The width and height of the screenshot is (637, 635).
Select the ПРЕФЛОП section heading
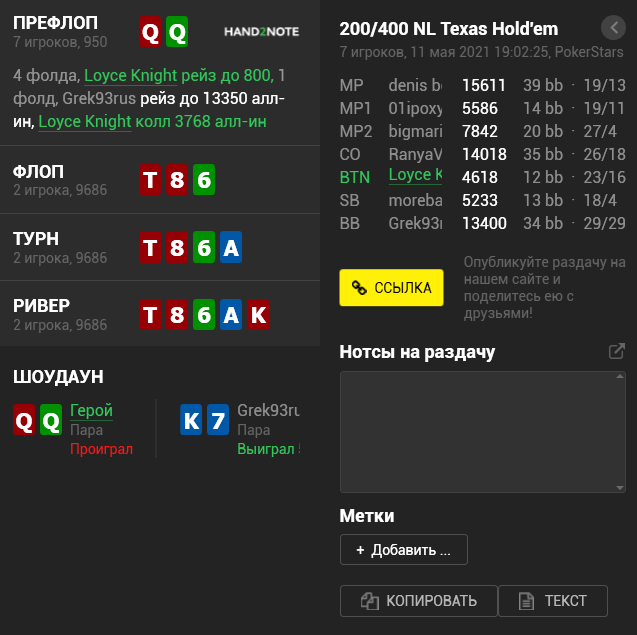pyautogui.click(x=55, y=23)
